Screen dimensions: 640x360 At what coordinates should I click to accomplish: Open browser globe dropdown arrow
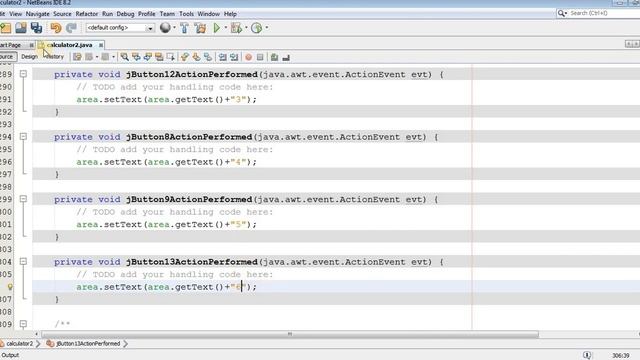174,28
